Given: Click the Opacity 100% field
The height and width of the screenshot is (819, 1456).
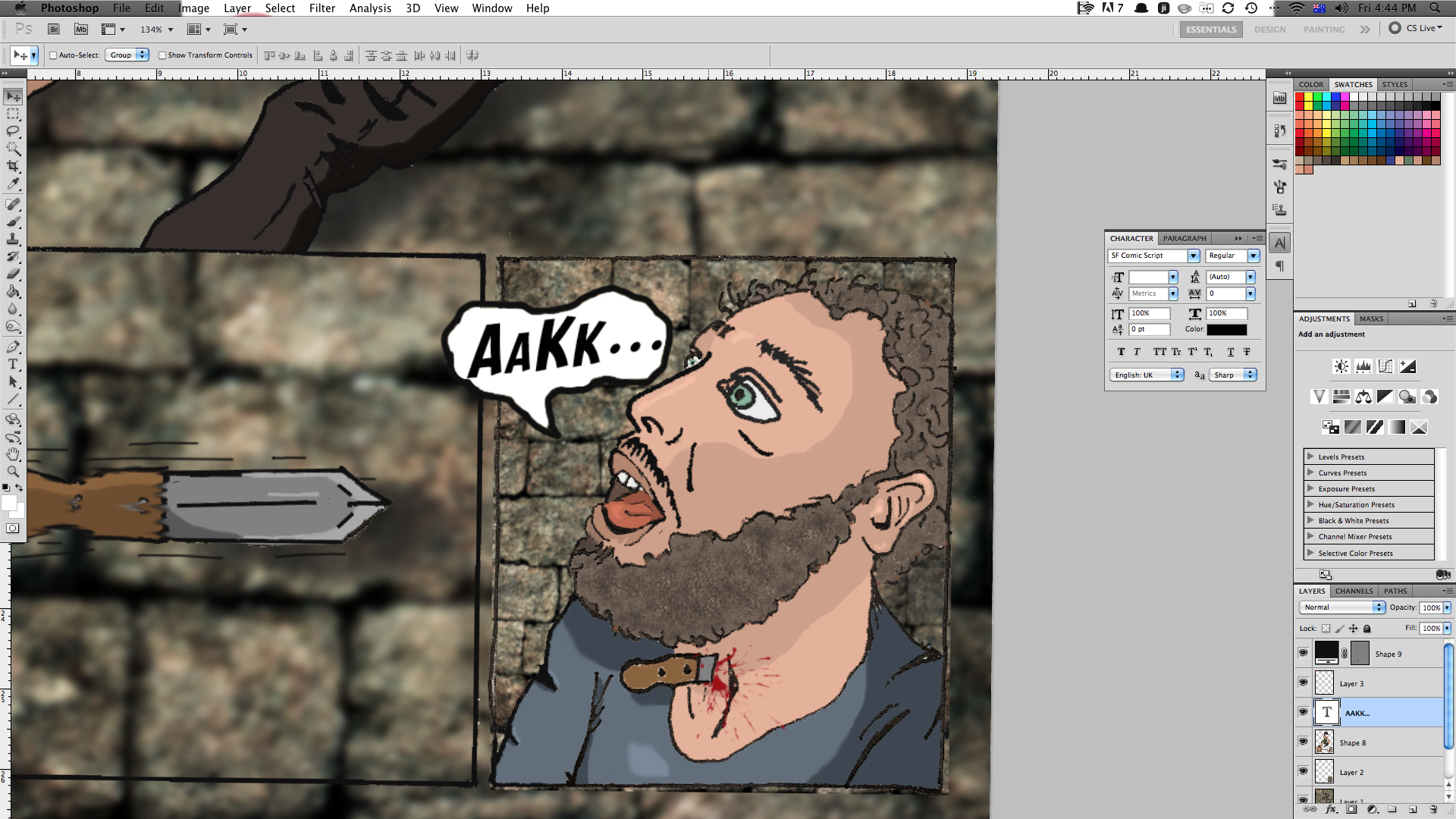Looking at the screenshot, I should [x=1431, y=607].
